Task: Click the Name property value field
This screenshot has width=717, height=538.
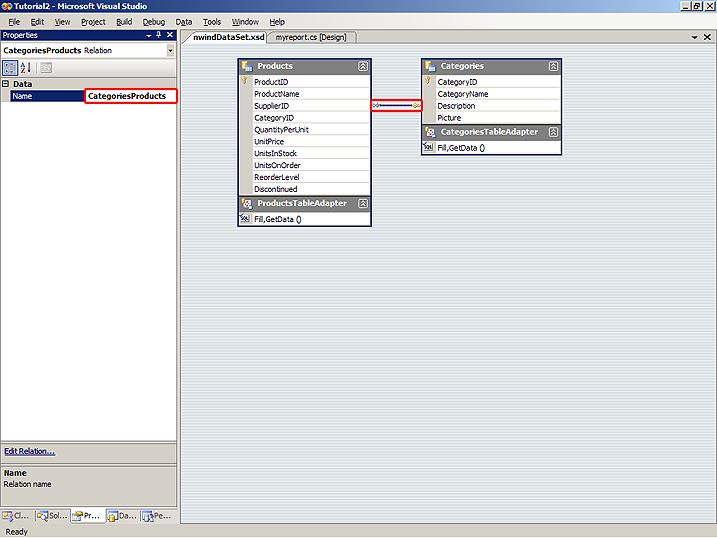Action: (130, 96)
